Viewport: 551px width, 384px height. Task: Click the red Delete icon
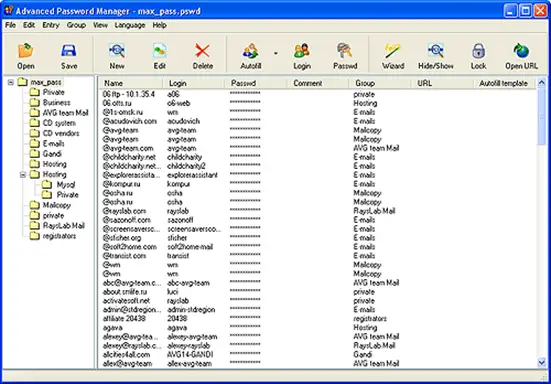click(202, 51)
